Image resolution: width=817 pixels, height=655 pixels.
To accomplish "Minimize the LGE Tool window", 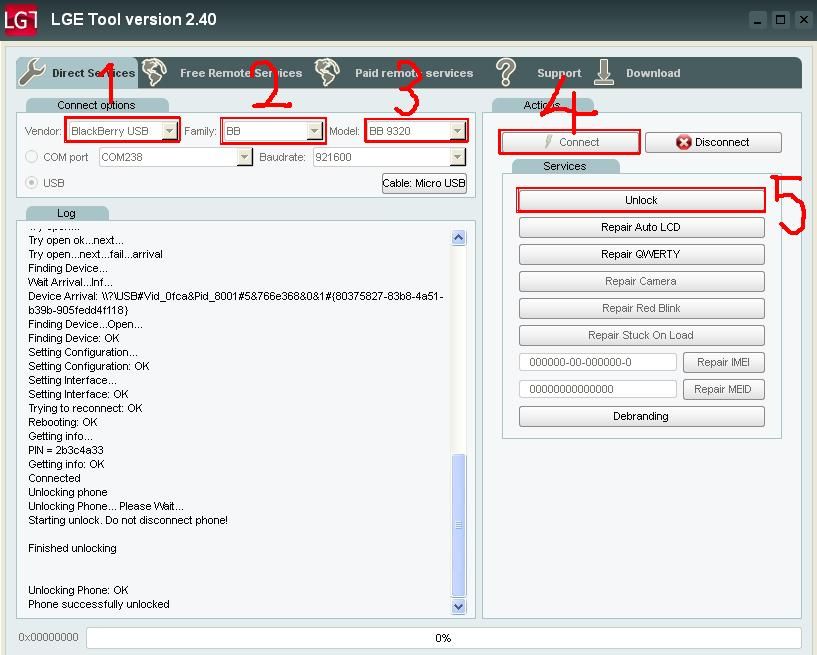I will tap(758, 20).
